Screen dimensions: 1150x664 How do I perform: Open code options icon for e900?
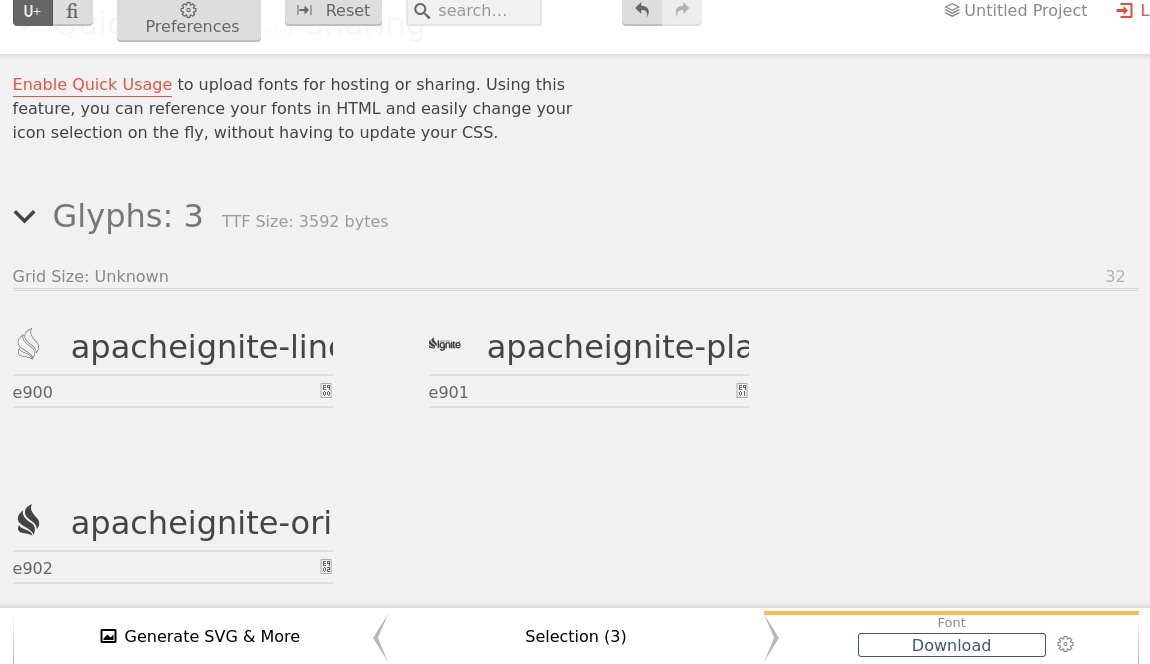click(326, 391)
